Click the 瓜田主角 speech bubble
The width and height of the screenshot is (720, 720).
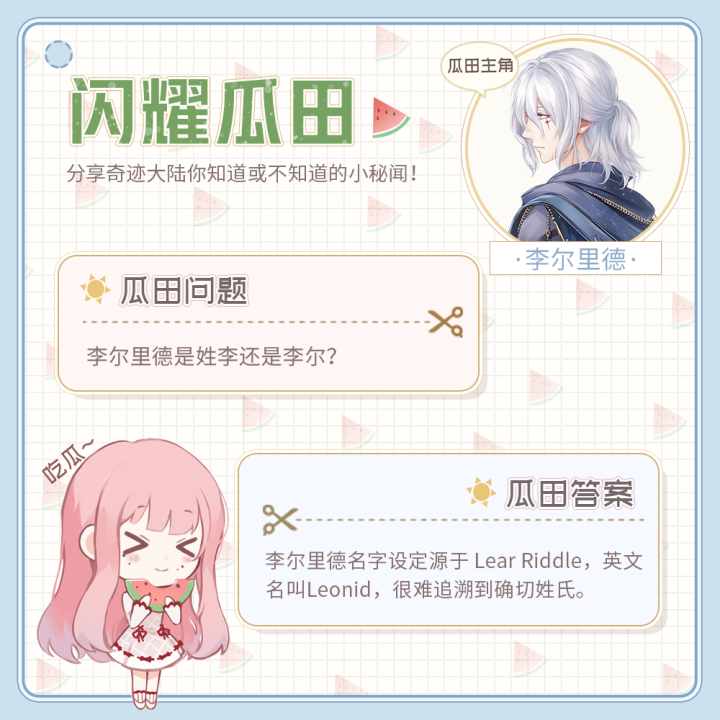[480, 68]
